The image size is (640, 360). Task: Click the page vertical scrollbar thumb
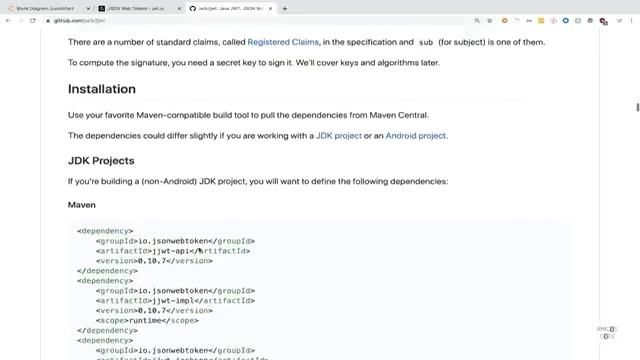click(638, 107)
